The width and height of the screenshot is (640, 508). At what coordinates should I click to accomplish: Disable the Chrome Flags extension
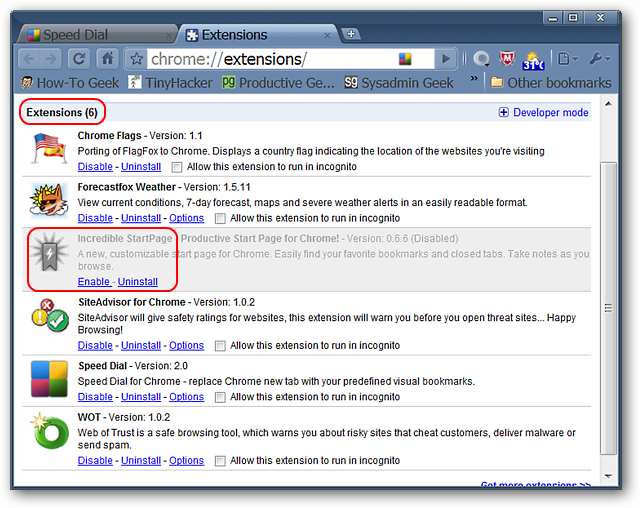[x=95, y=167]
